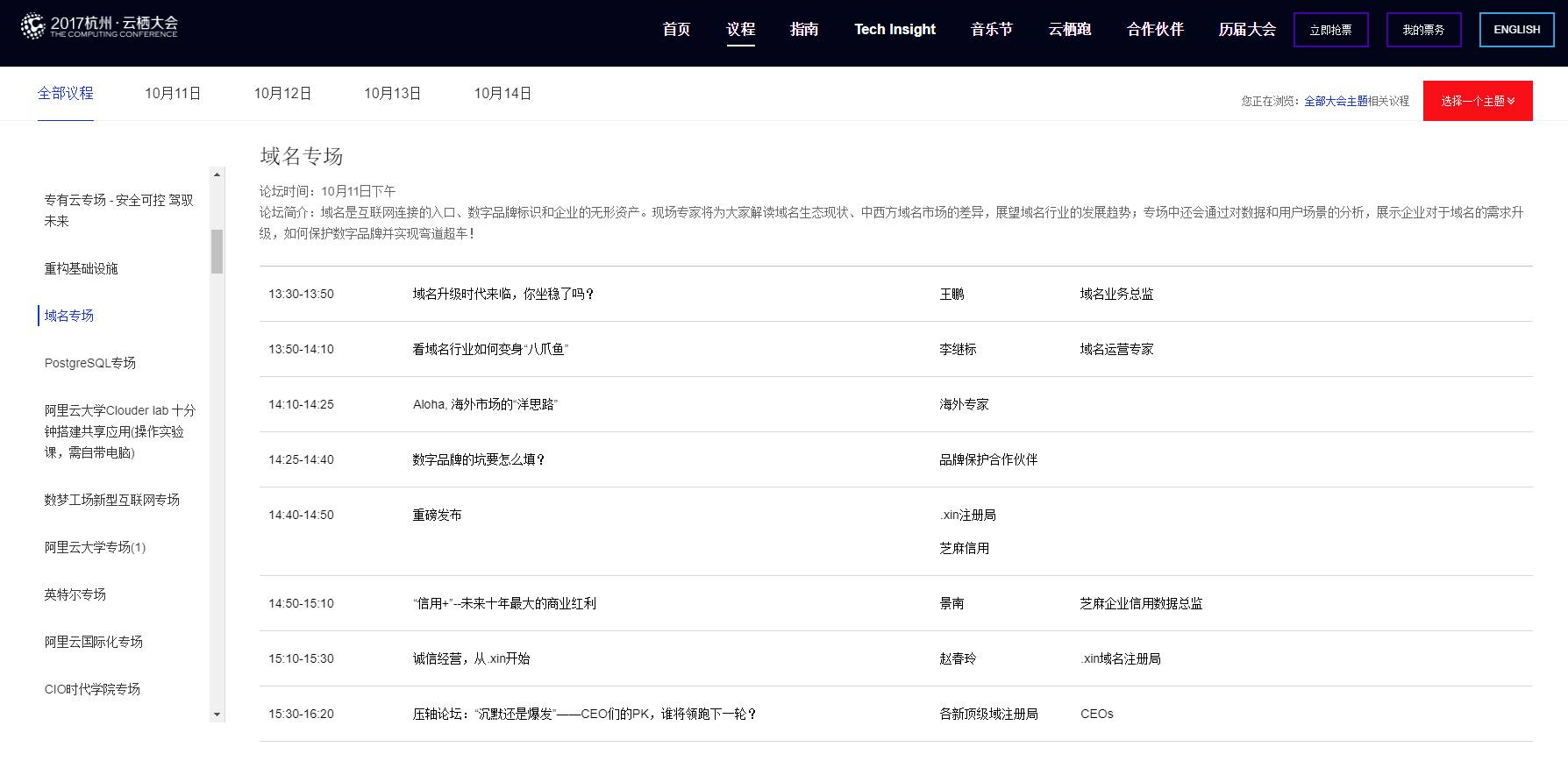
Task: Click title 芝麻企业信用数据总监
Action: [1142, 603]
